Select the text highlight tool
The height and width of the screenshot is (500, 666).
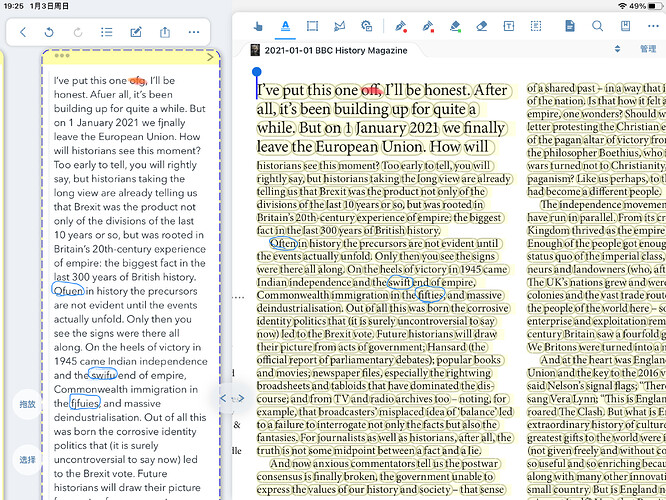pos(285,26)
